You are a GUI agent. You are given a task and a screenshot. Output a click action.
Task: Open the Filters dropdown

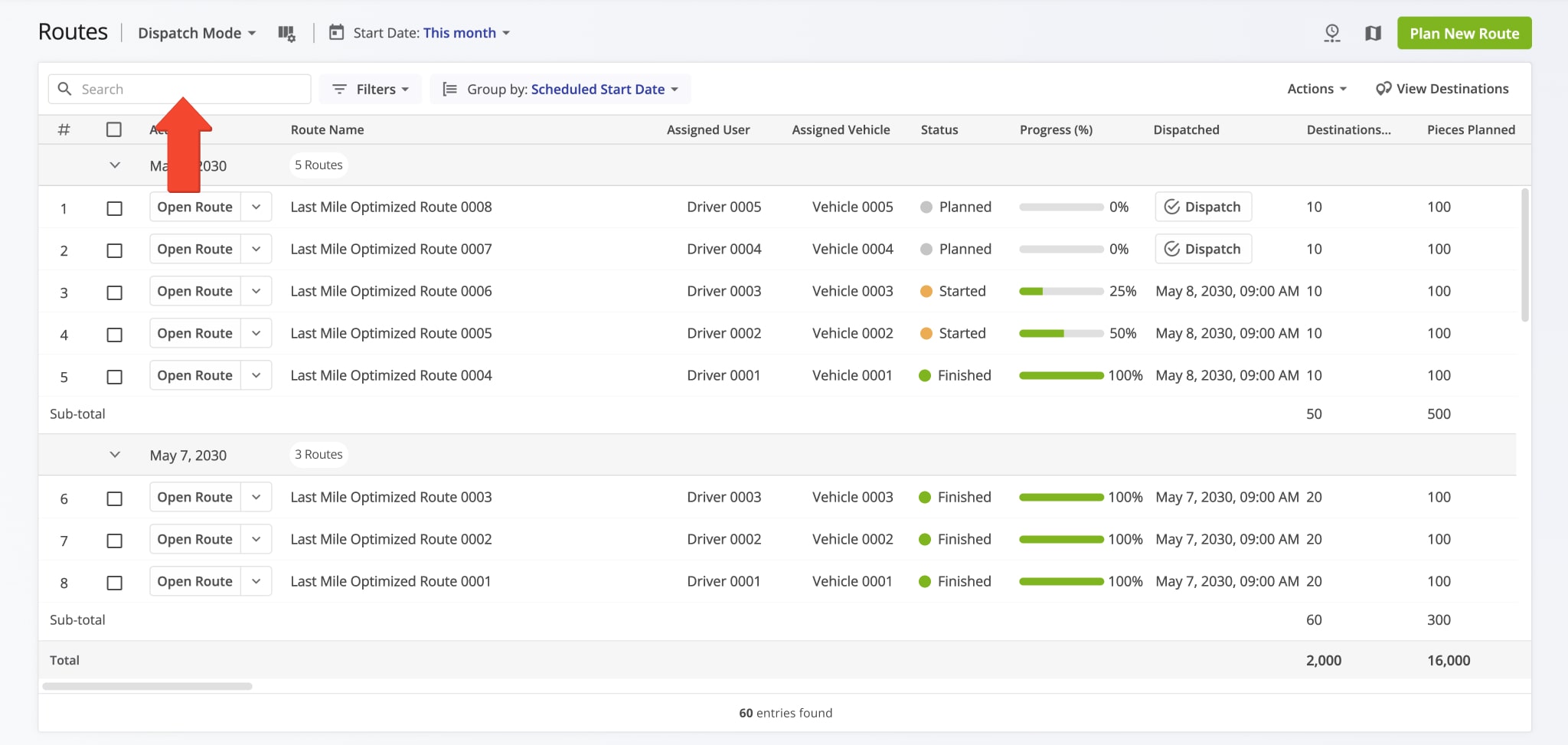371,89
